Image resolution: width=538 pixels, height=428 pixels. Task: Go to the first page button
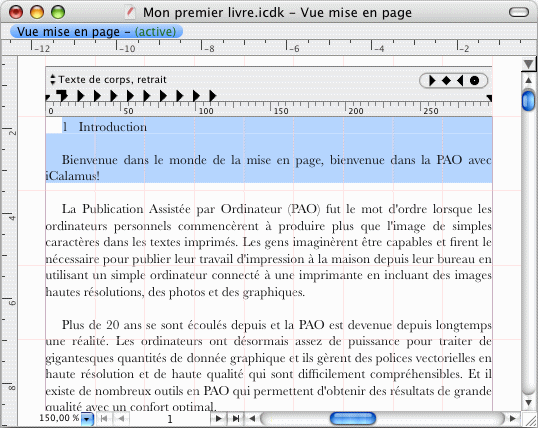pos(104,418)
